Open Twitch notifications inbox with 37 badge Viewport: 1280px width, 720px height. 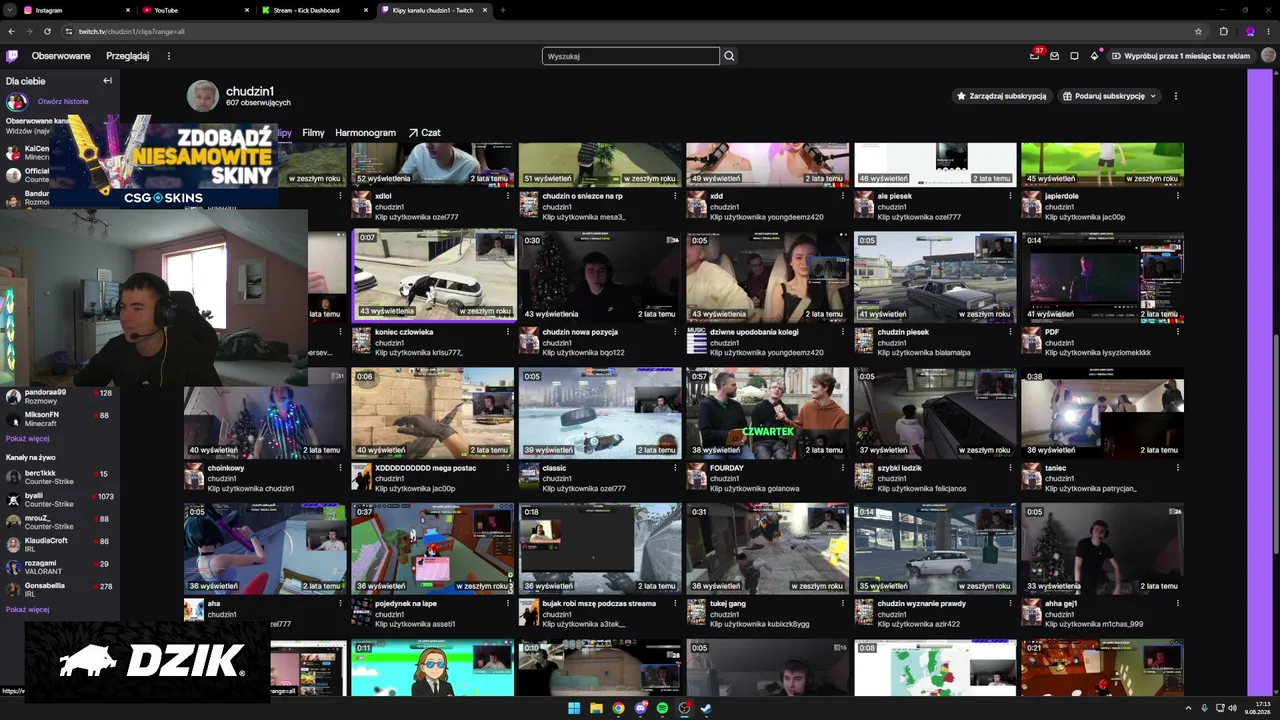pos(1035,56)
